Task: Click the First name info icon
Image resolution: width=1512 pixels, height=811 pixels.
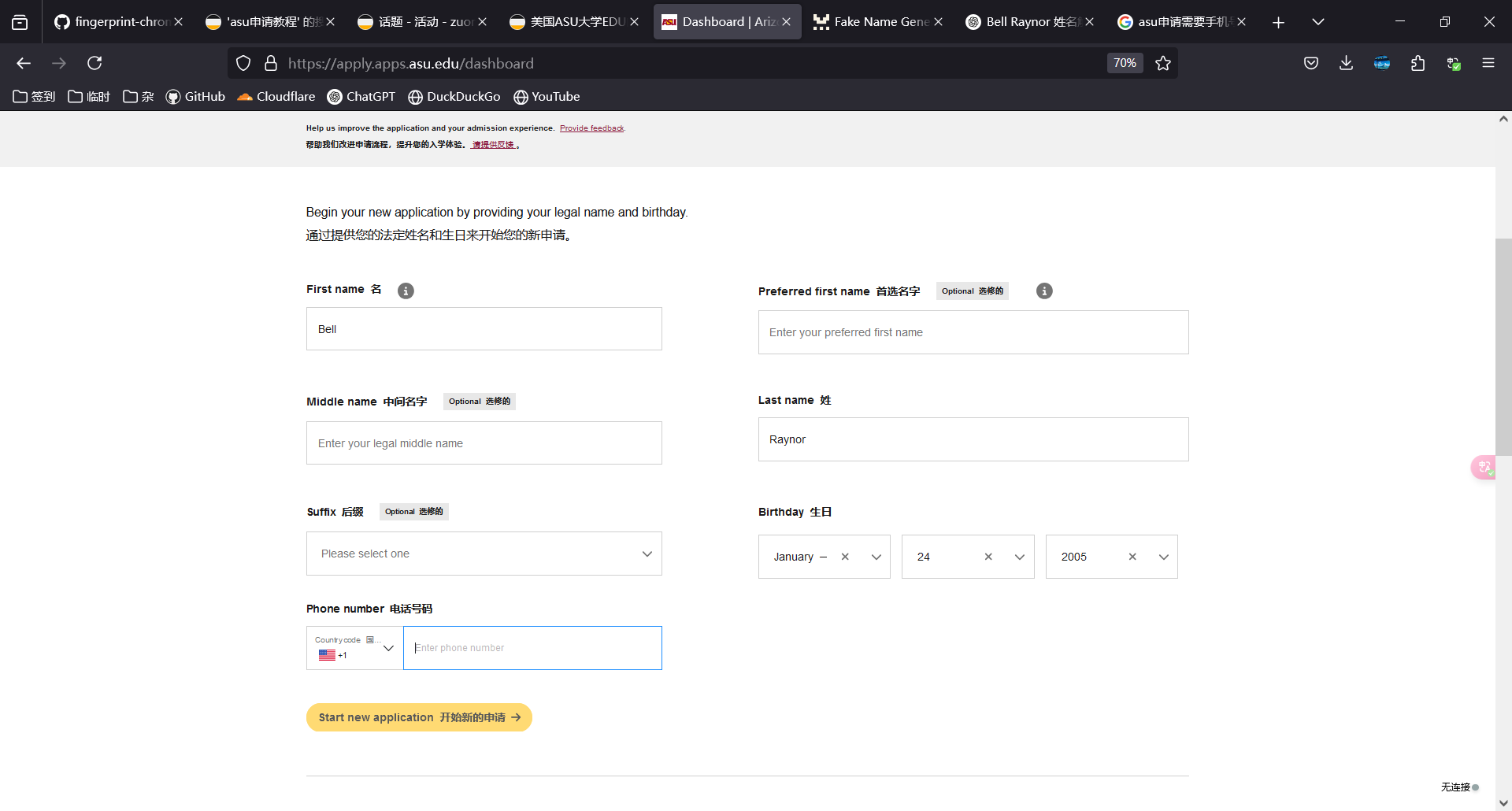Action: coord(406,291)
